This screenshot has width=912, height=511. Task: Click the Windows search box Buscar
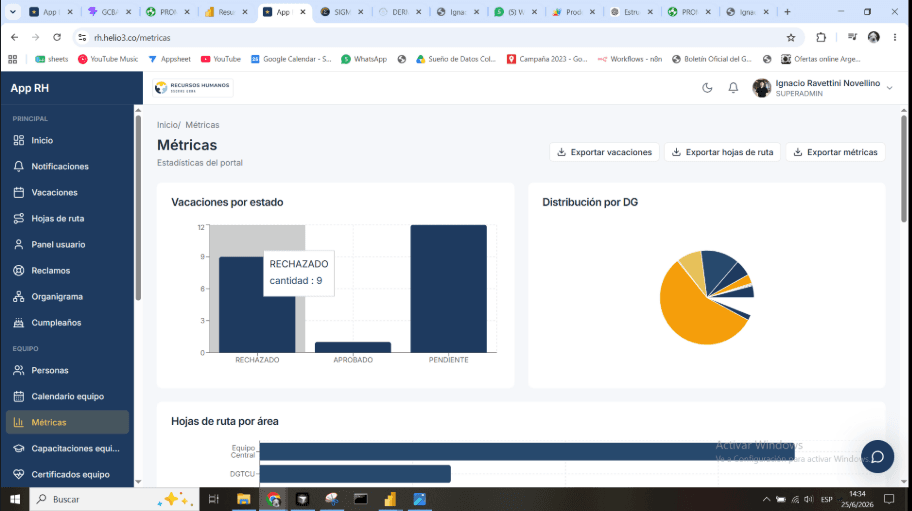click(115, 499)
